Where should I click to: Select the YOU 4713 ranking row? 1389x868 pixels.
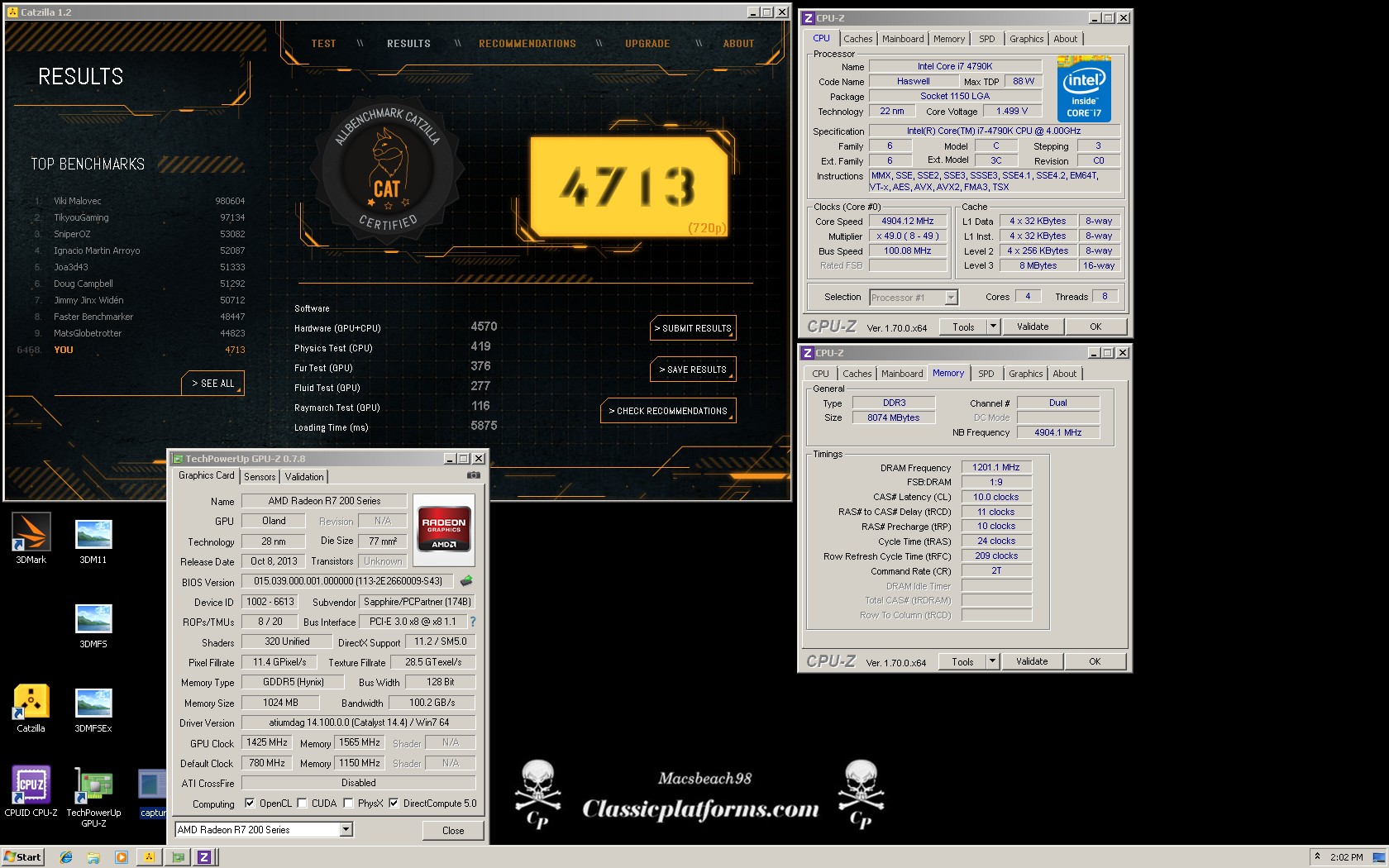[x=131, y=350]
